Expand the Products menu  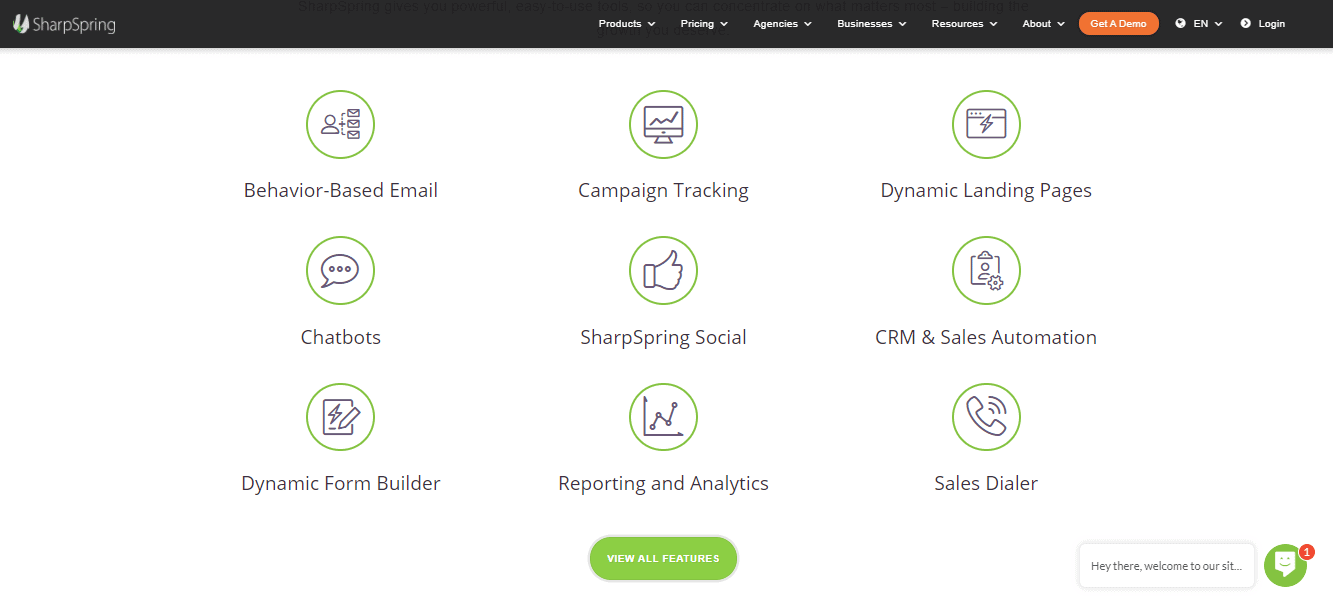click(627, 24)
